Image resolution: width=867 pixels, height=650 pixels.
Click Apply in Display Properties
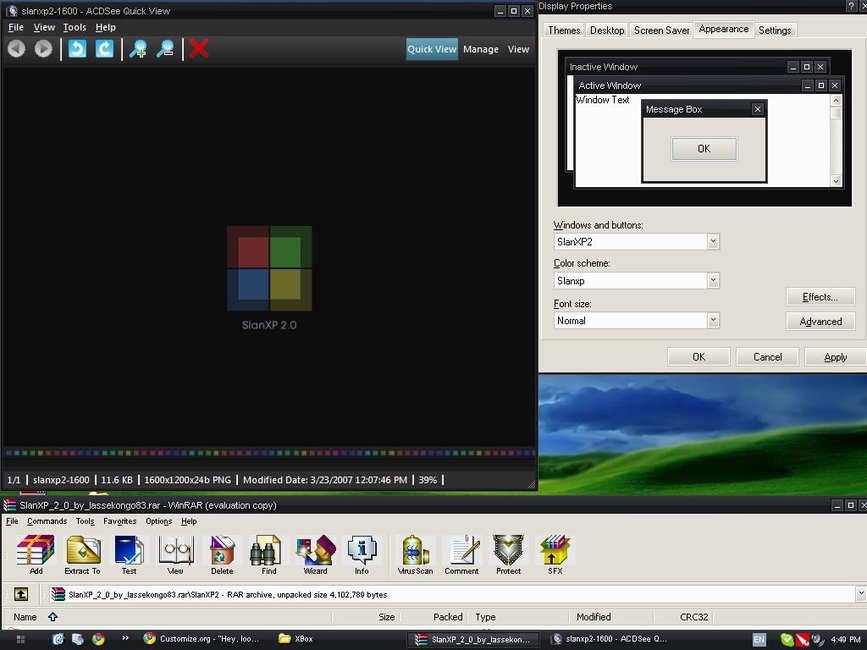pyautogui.click(x=835, y=357)
